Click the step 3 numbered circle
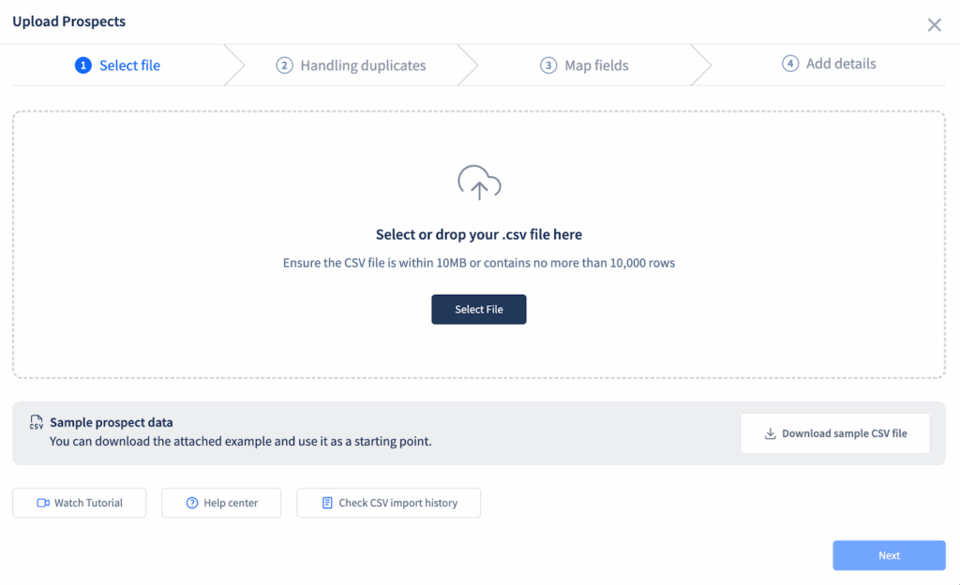 549,65
